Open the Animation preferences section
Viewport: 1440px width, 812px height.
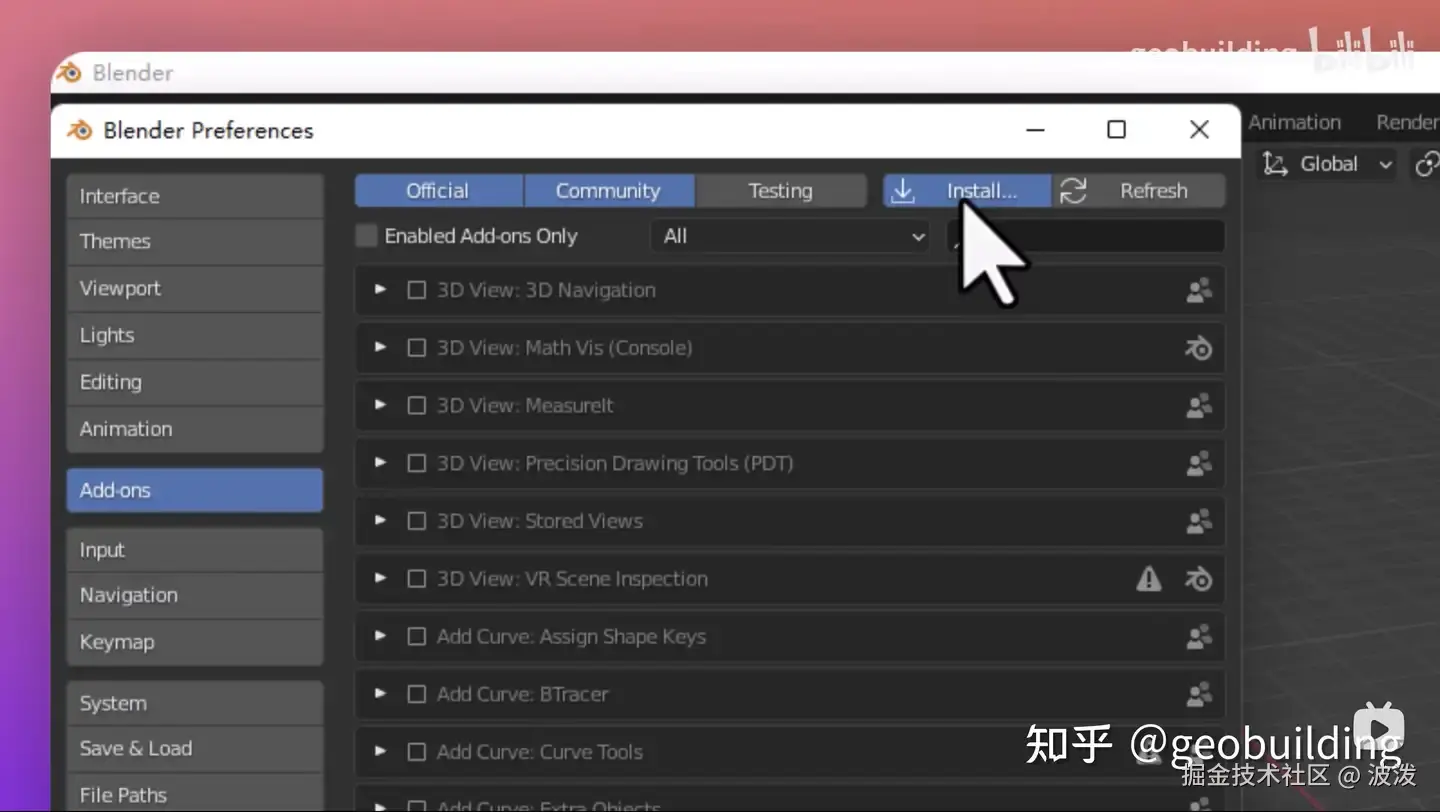[x=195, y=429]
